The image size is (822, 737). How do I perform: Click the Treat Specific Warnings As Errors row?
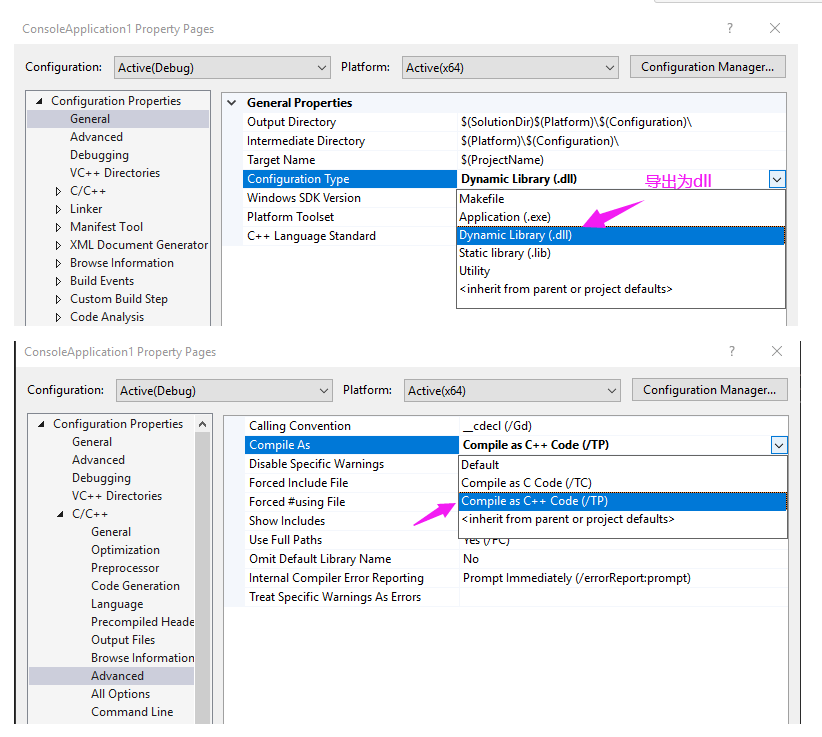335,597
